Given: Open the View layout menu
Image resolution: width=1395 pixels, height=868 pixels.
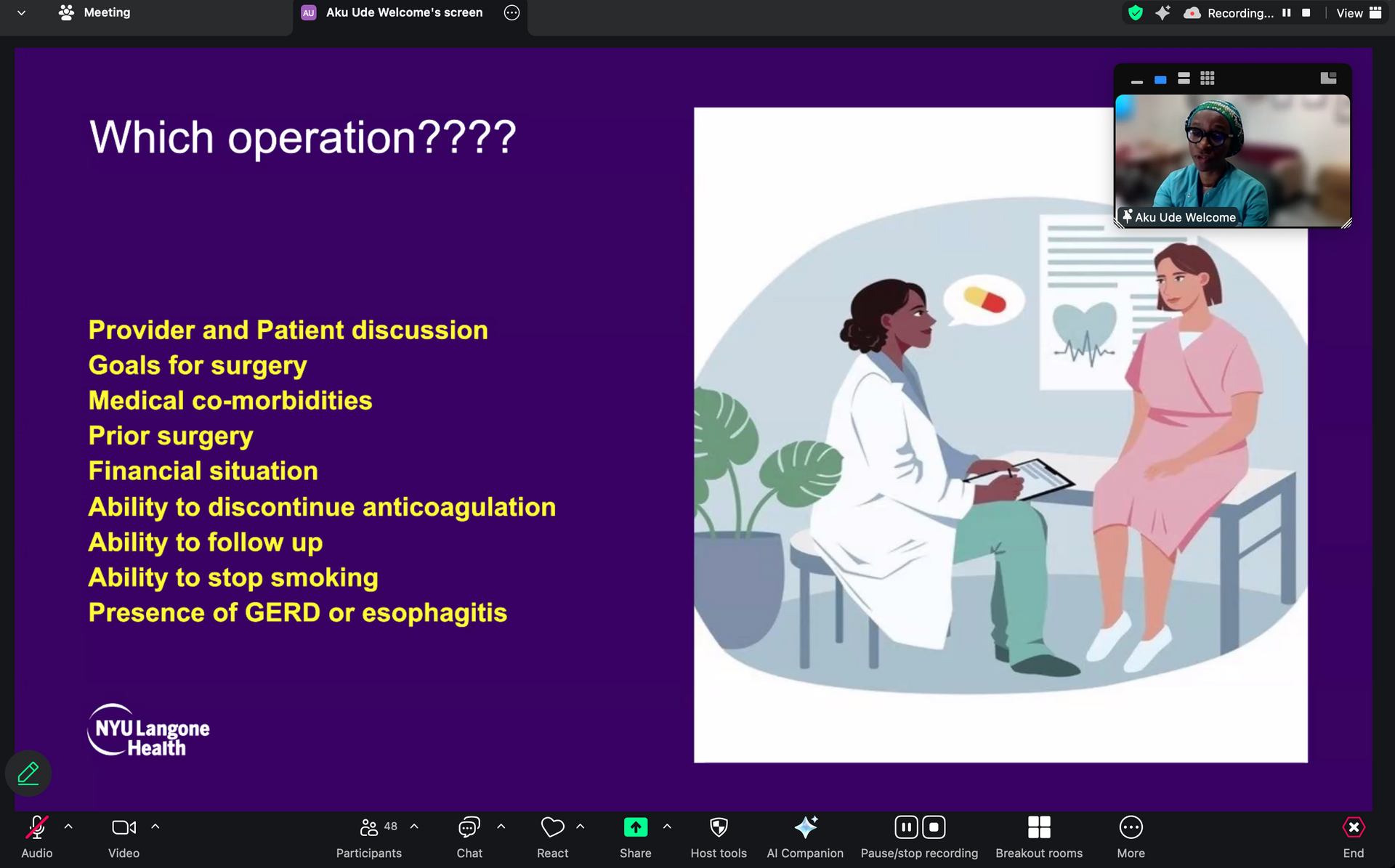Looking at the screenshot, I should [1358, 13].
